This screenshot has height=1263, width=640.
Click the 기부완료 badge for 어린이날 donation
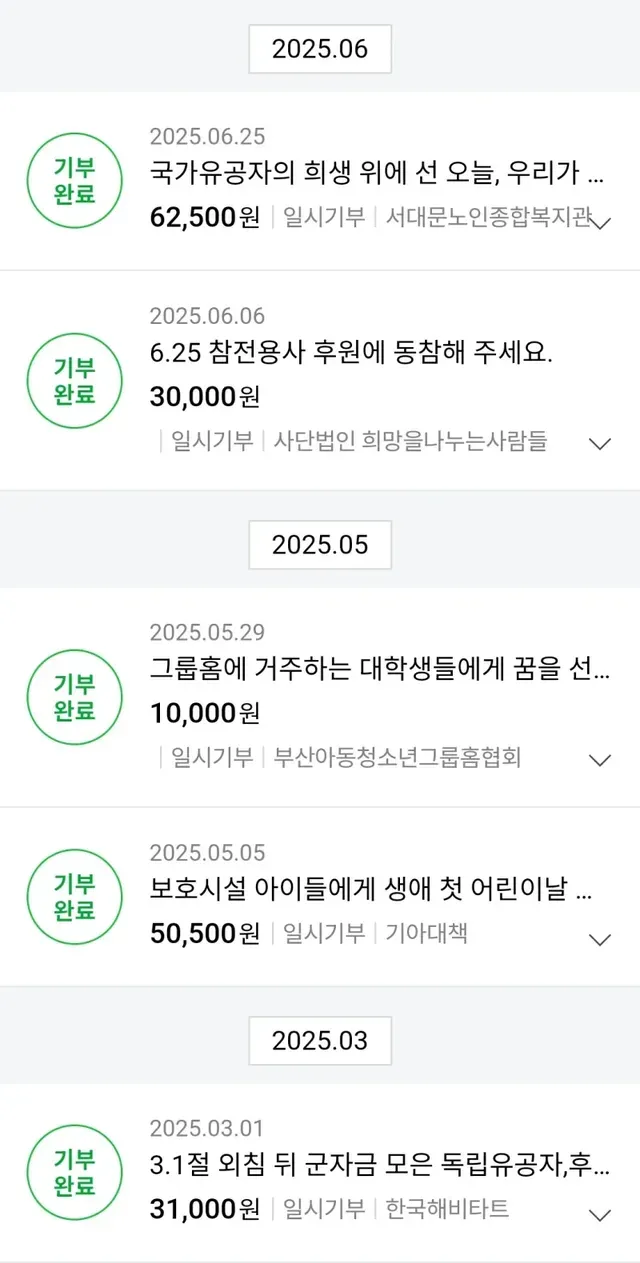coord(74,897)
